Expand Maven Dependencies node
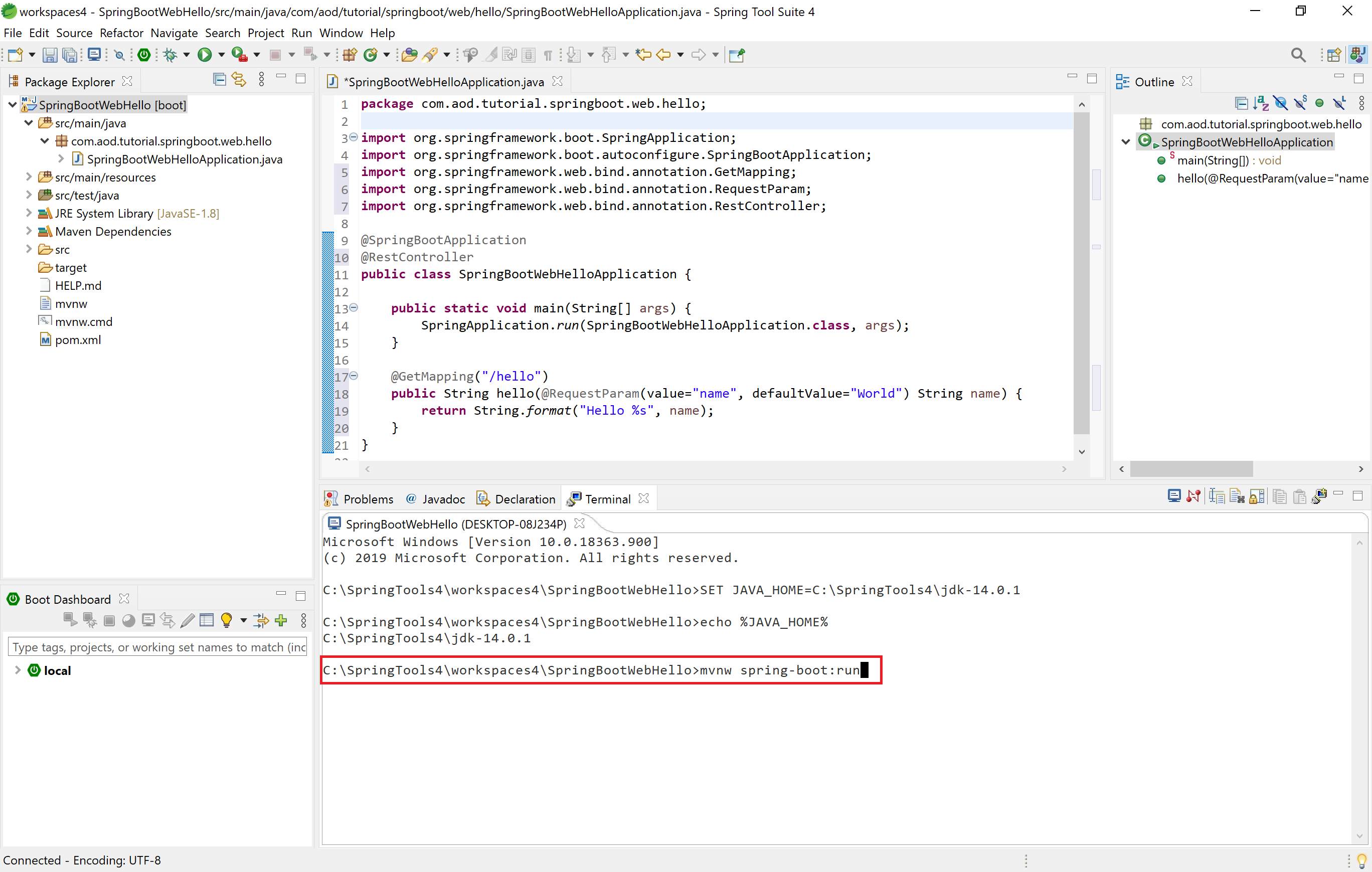Screen dimensions: 1372x872 point(28,231)
